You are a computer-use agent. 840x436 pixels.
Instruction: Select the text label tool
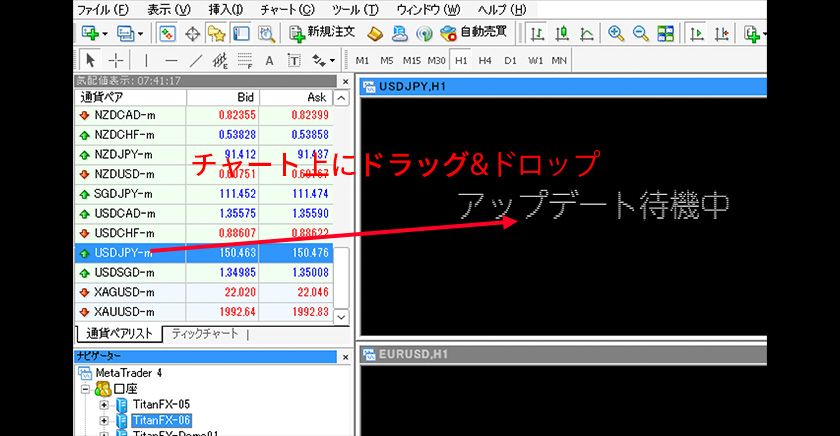point(269,60)
